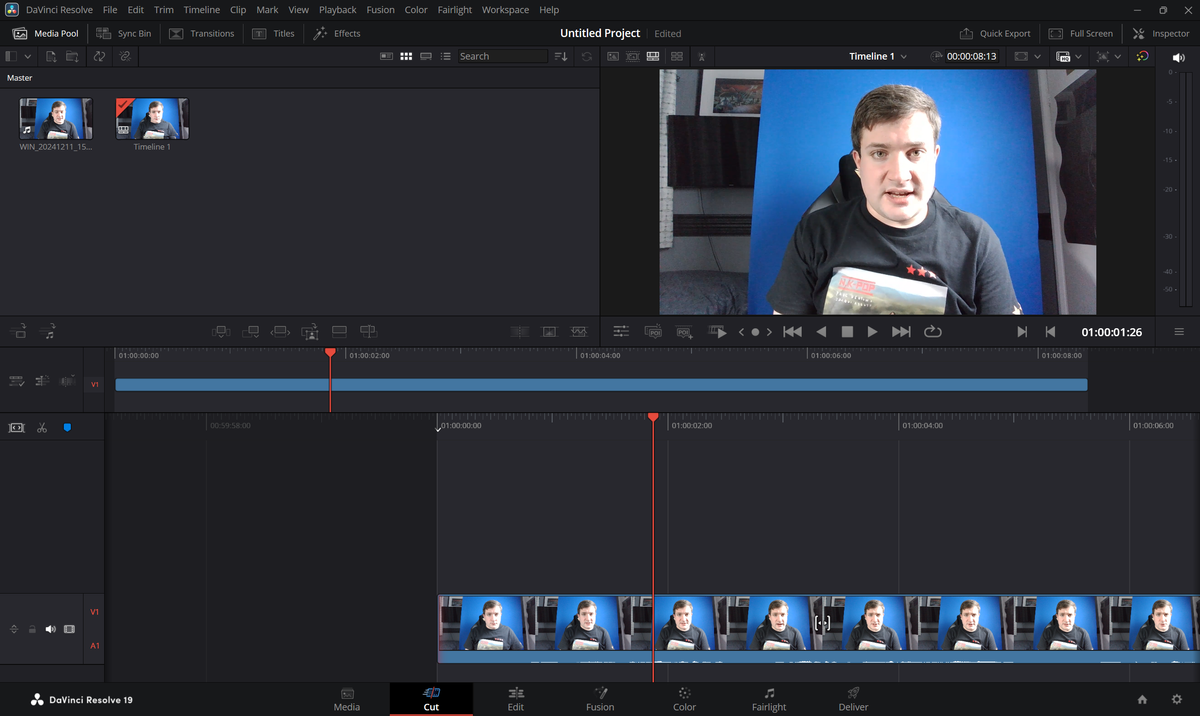
Task: Open the Titles panel
Action: (x=273, y=32)
